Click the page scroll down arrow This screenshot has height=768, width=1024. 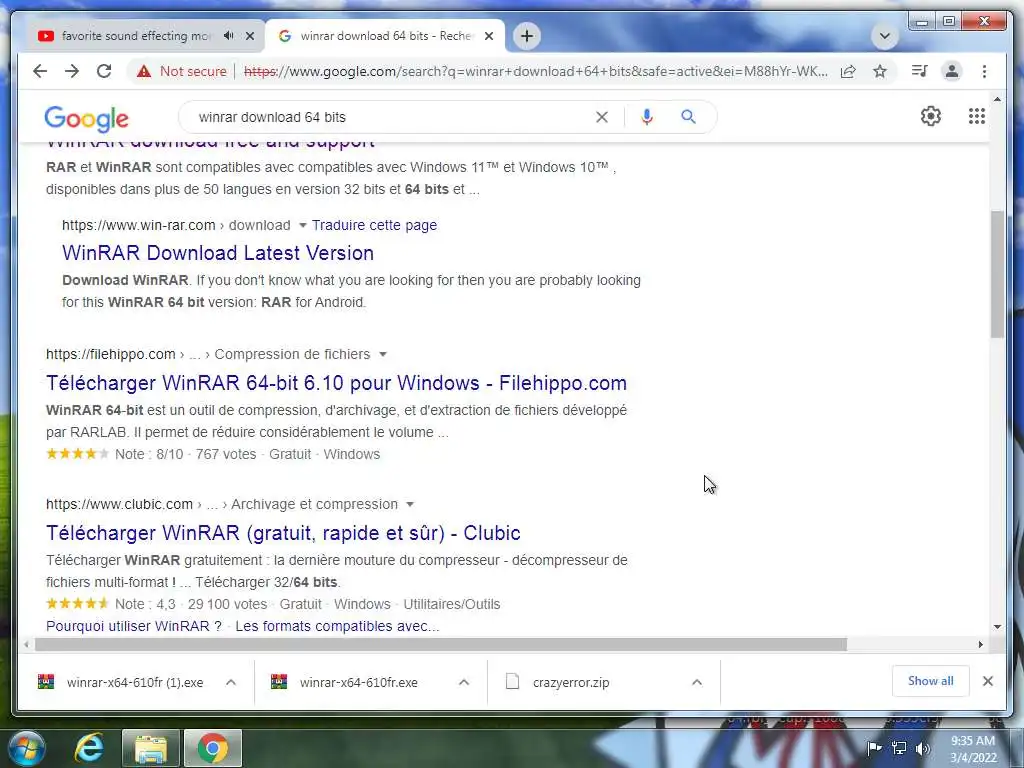(x=997, y=627)
